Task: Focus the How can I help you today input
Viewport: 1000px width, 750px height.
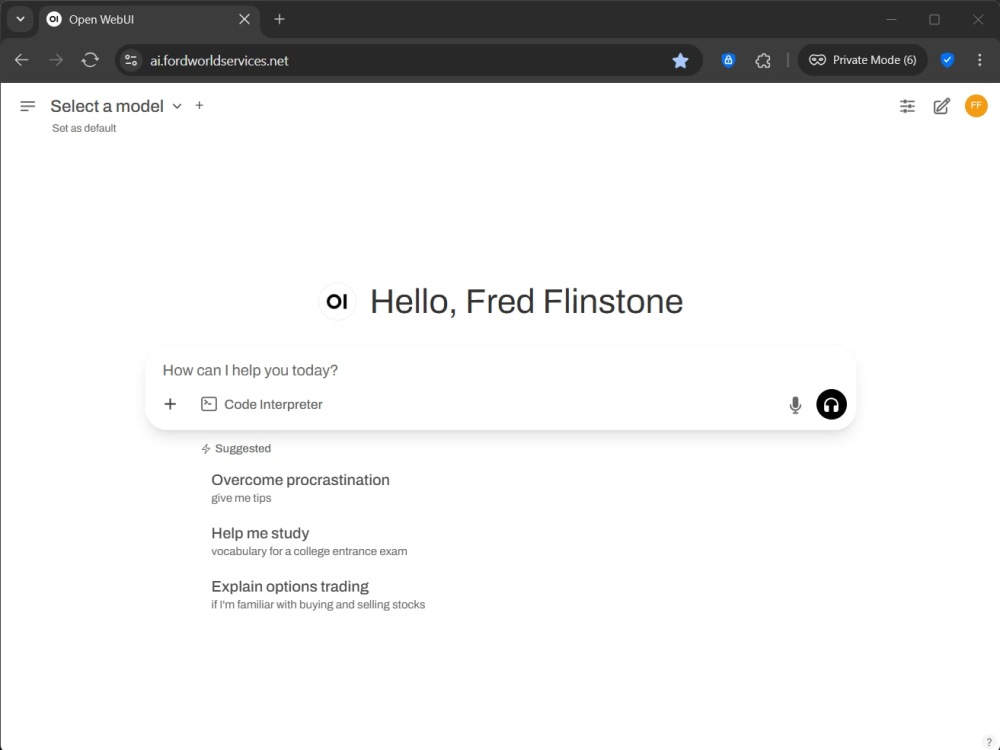Action: click(x=501, y=371)
